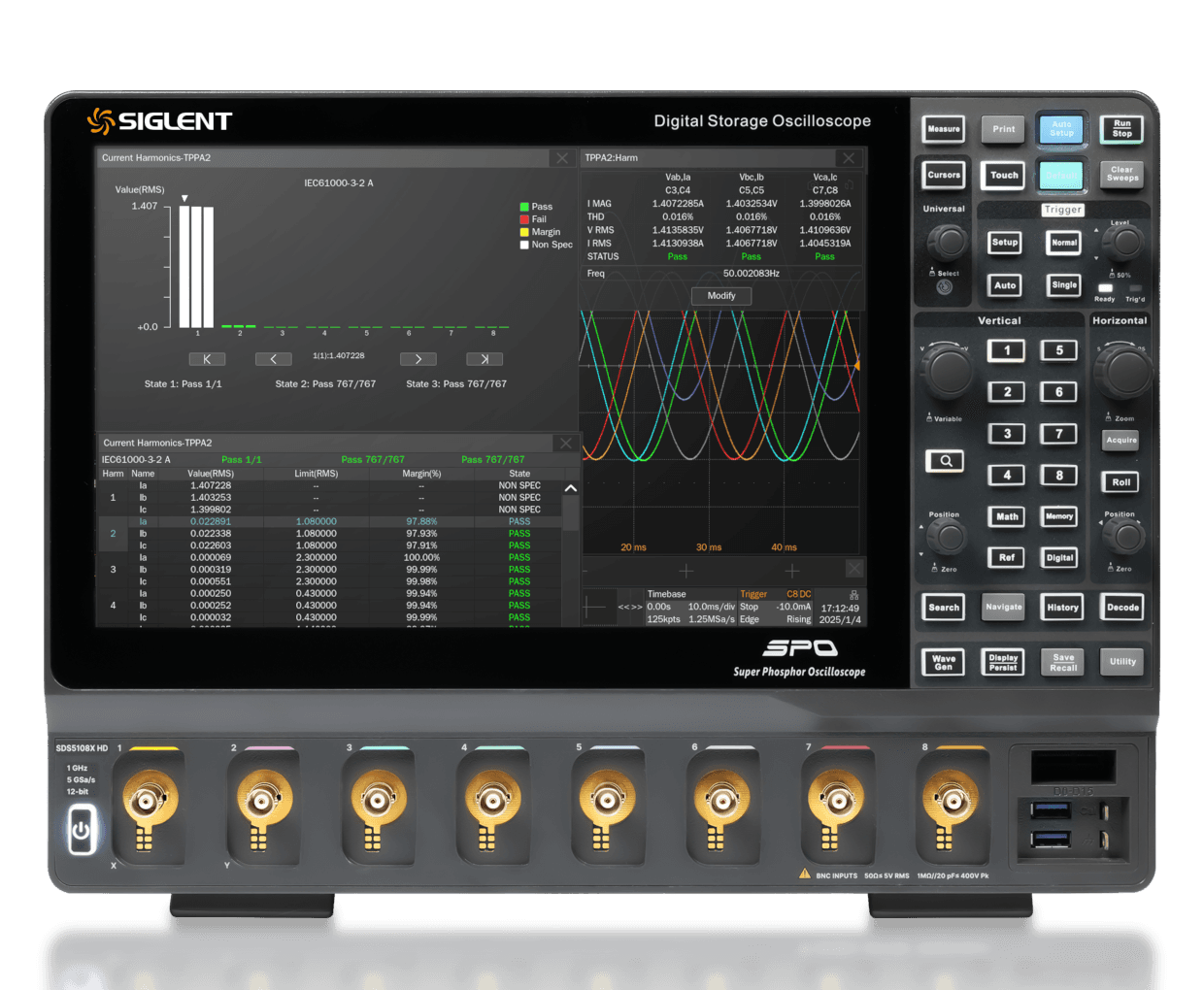Click the up caret on harmonics table scrollbar
Image resolution: width=1204 pixels, height=990 pixels.
click(x=570, y=487)
